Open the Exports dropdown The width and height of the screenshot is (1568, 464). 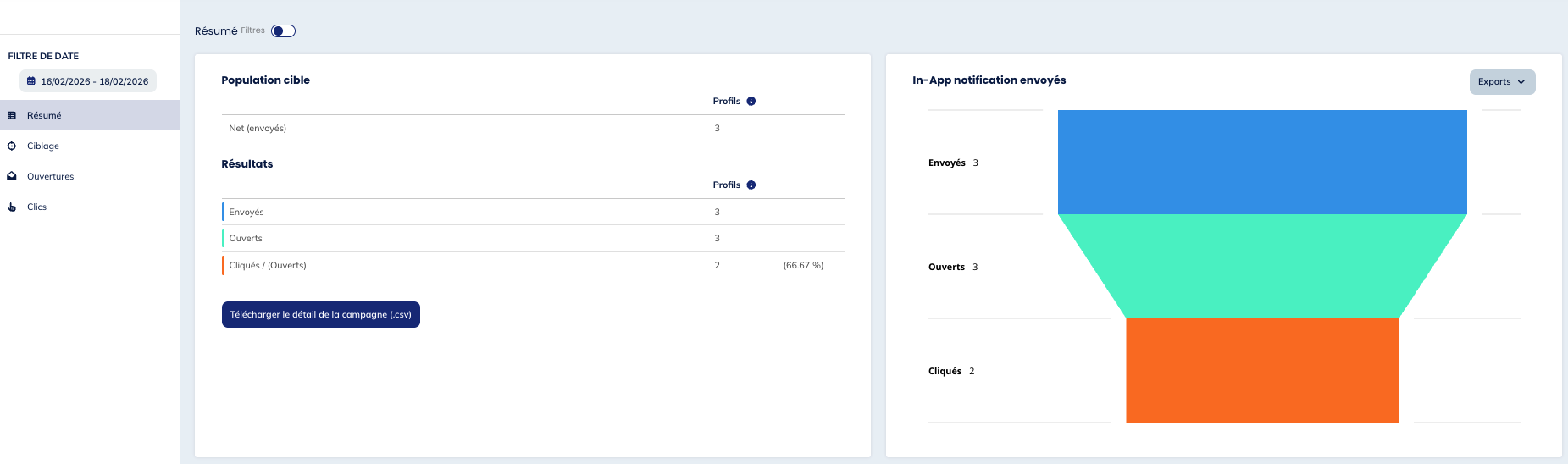pyautogui.click(x=1501, y=82)
